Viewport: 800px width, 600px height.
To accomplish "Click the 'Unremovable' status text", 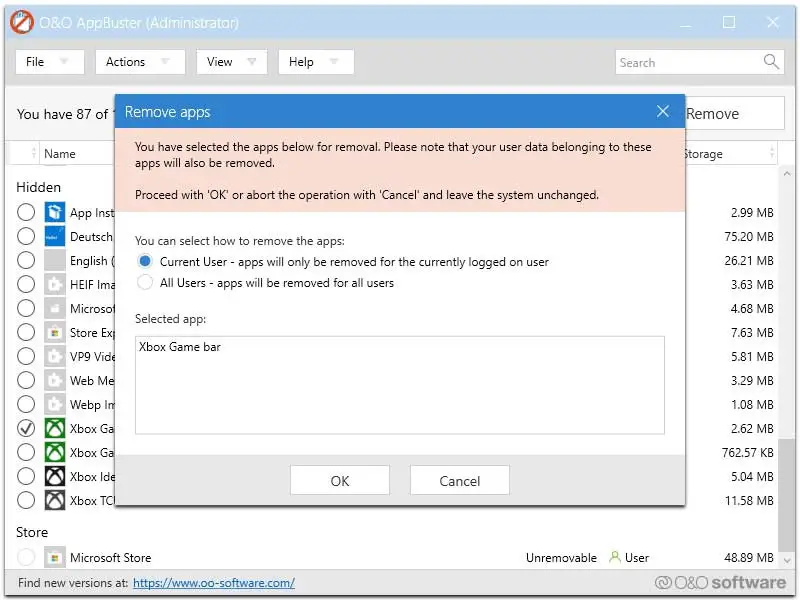I will point(561,558).
